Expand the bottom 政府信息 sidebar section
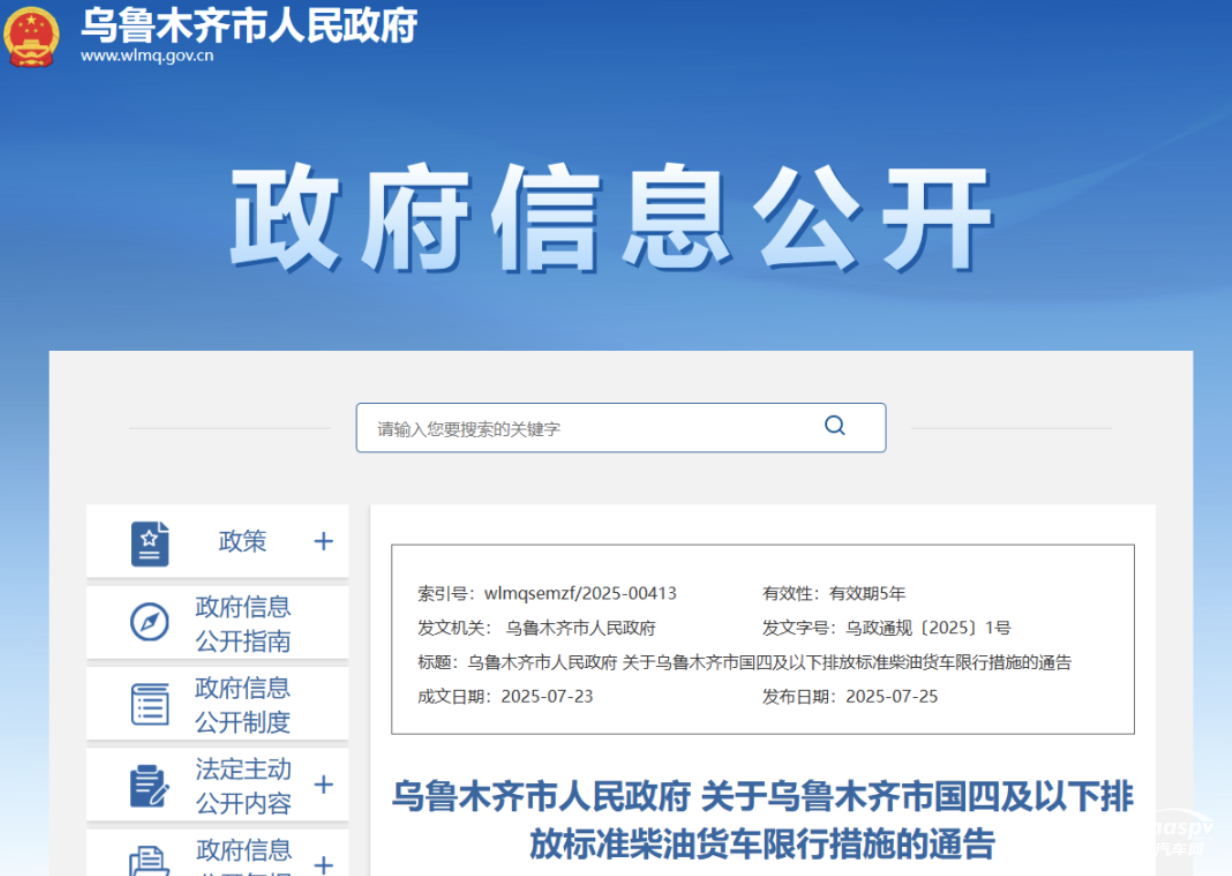1232x876 pixels. (323, 862)
